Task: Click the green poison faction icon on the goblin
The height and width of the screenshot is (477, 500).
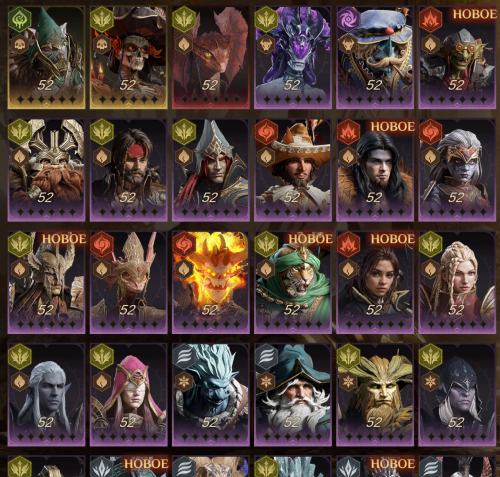Action: (x=20, y=19)
